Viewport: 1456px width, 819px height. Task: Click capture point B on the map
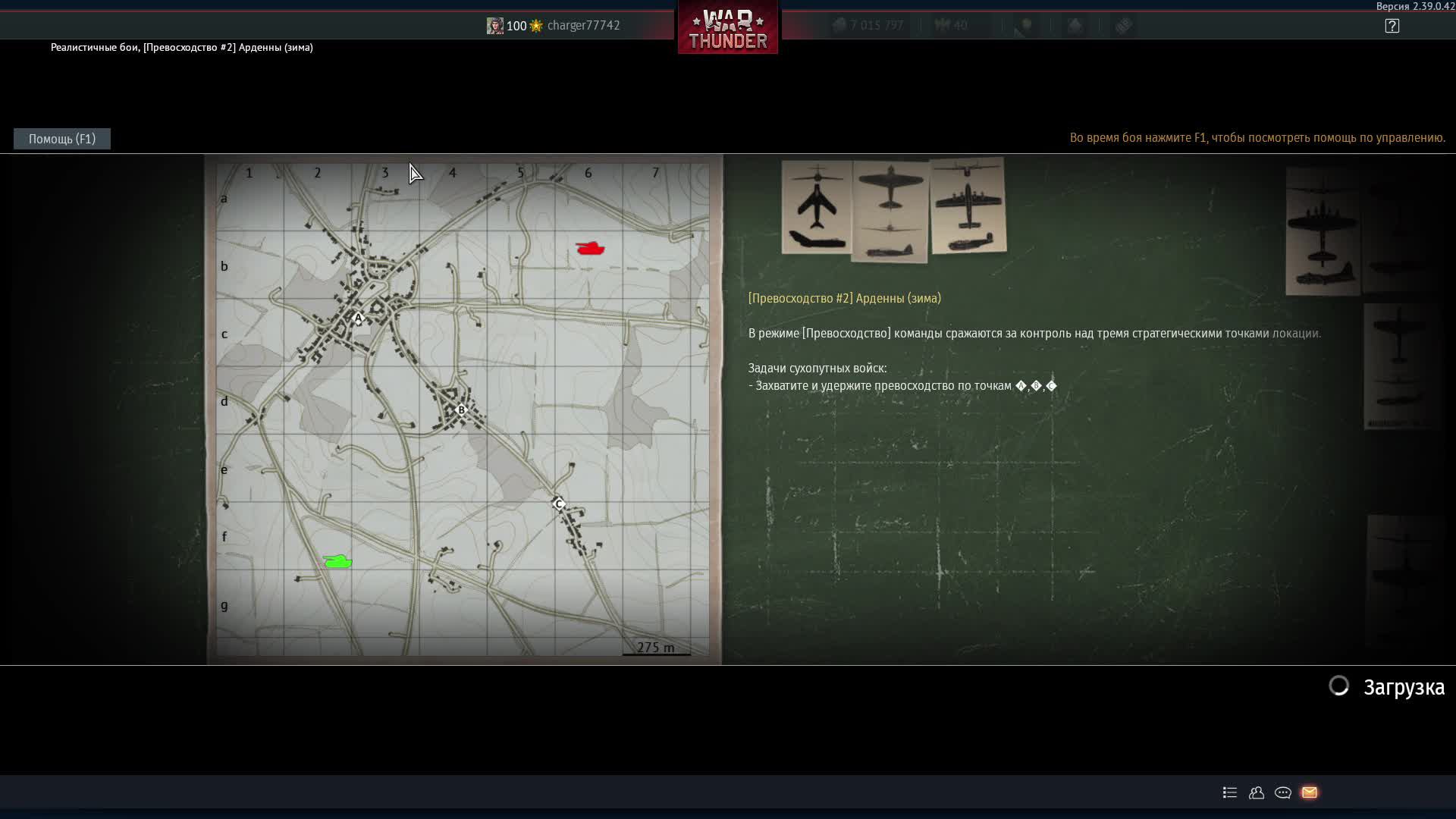tap(461, 410)
